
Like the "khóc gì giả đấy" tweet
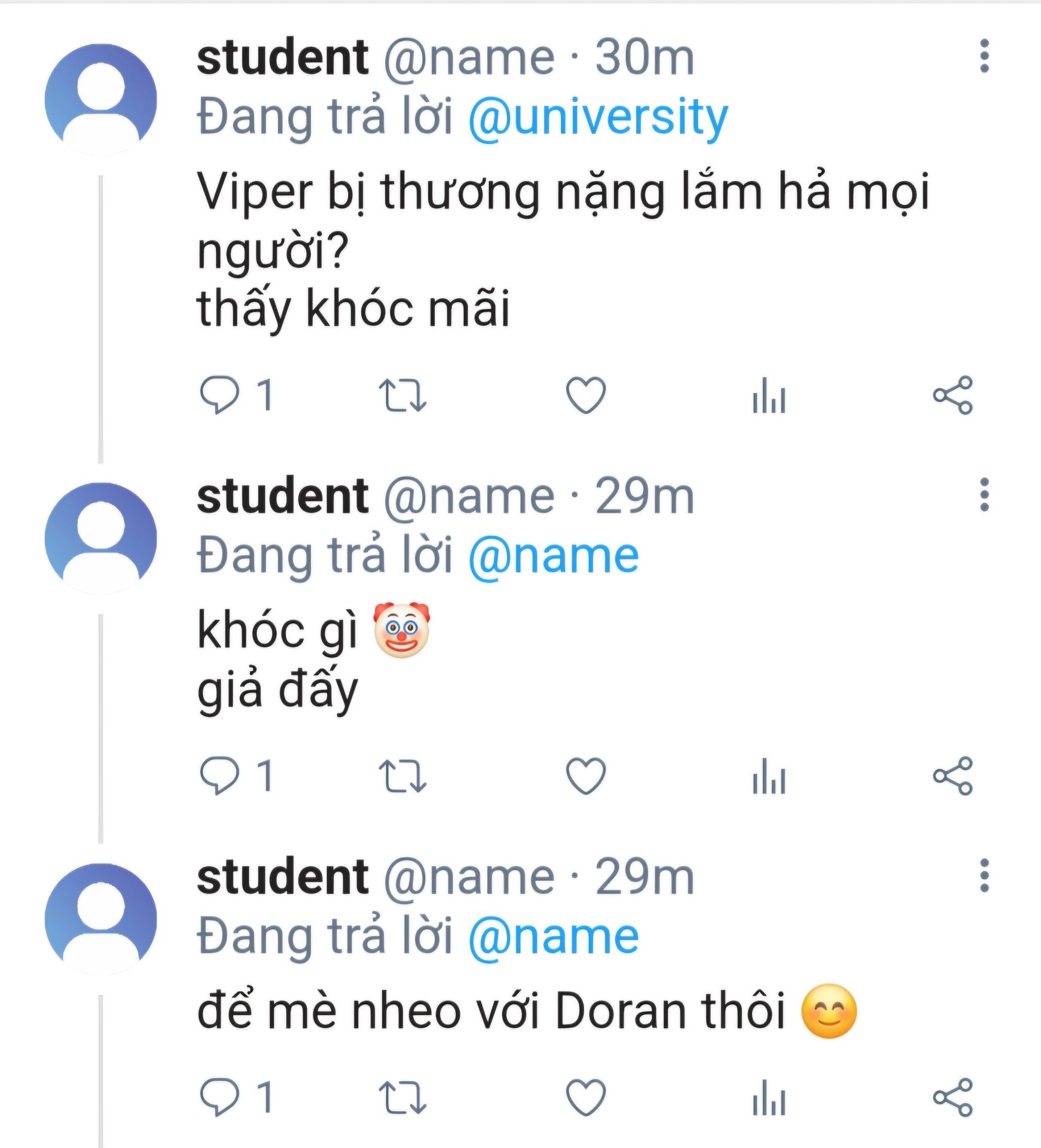click(x=586, y=776)
